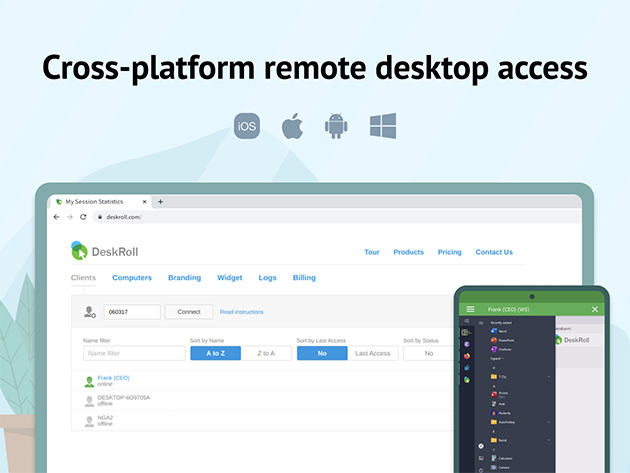The height and width of the screenshot is (473, 630).
Task: Click the DESKTOP-6O9705A client row text
Action: [124, 397]
